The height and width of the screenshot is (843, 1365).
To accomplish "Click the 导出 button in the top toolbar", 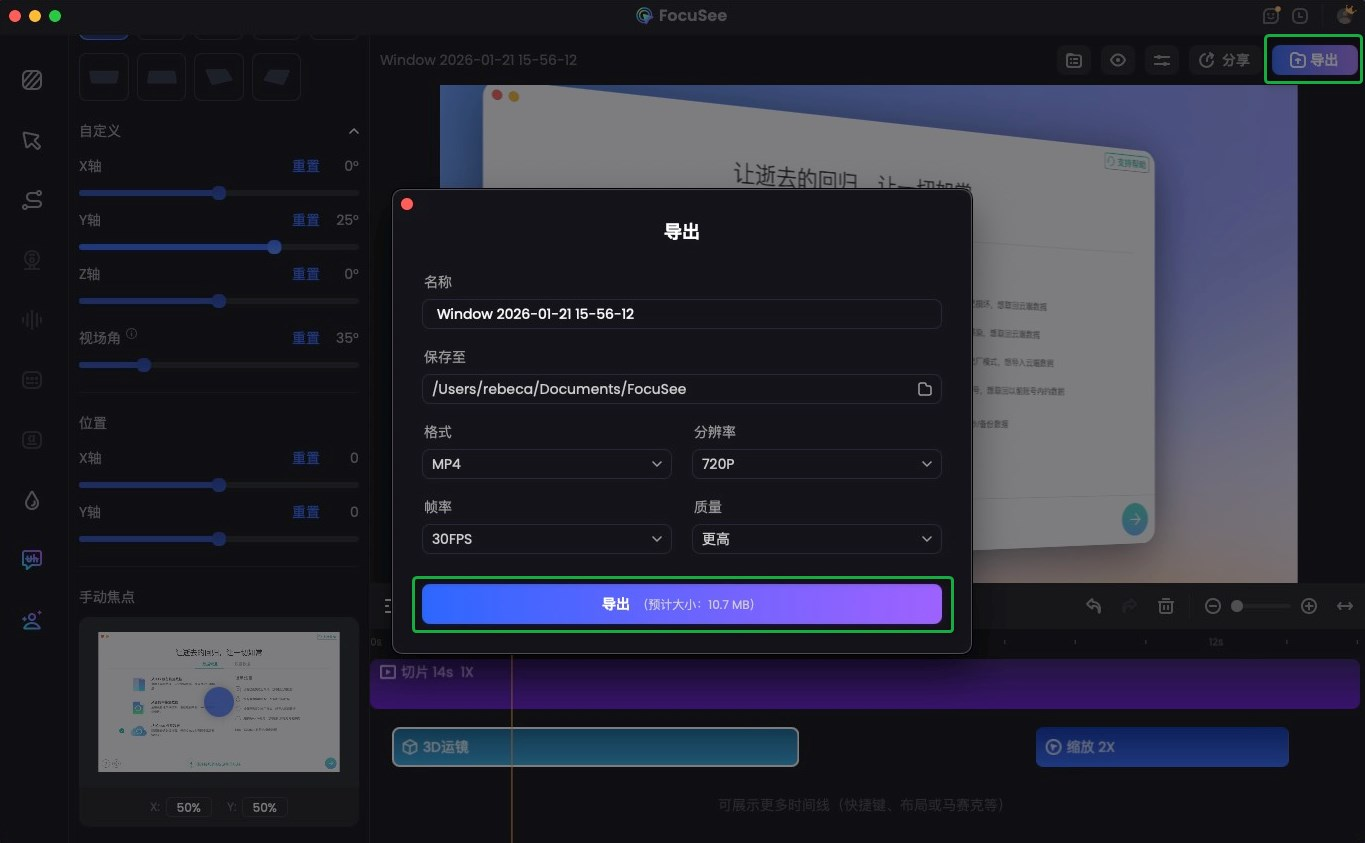I will point(1314,60).
